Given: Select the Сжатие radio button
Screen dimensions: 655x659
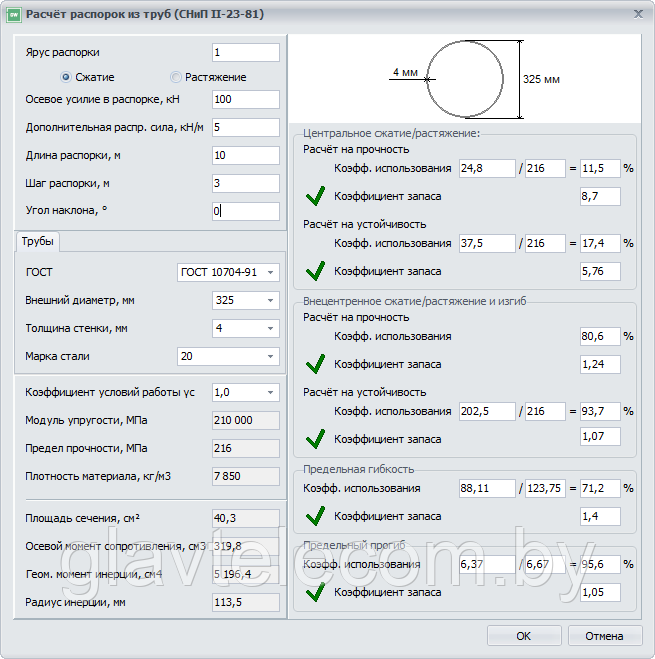Looking at the screenshot, I should tap(66, 77).
